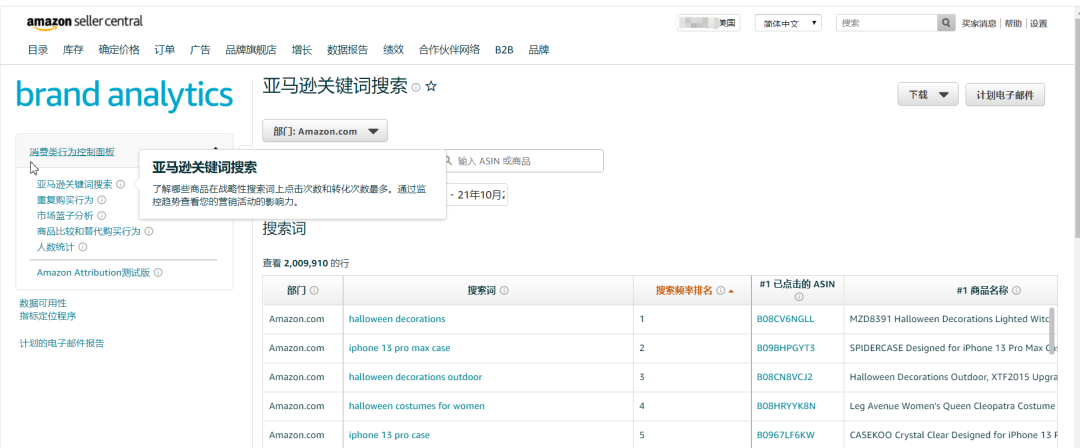This screenshot has width=1080, height=448.
Task: Open search term halloween costumes for women
Action: [417, 406]
